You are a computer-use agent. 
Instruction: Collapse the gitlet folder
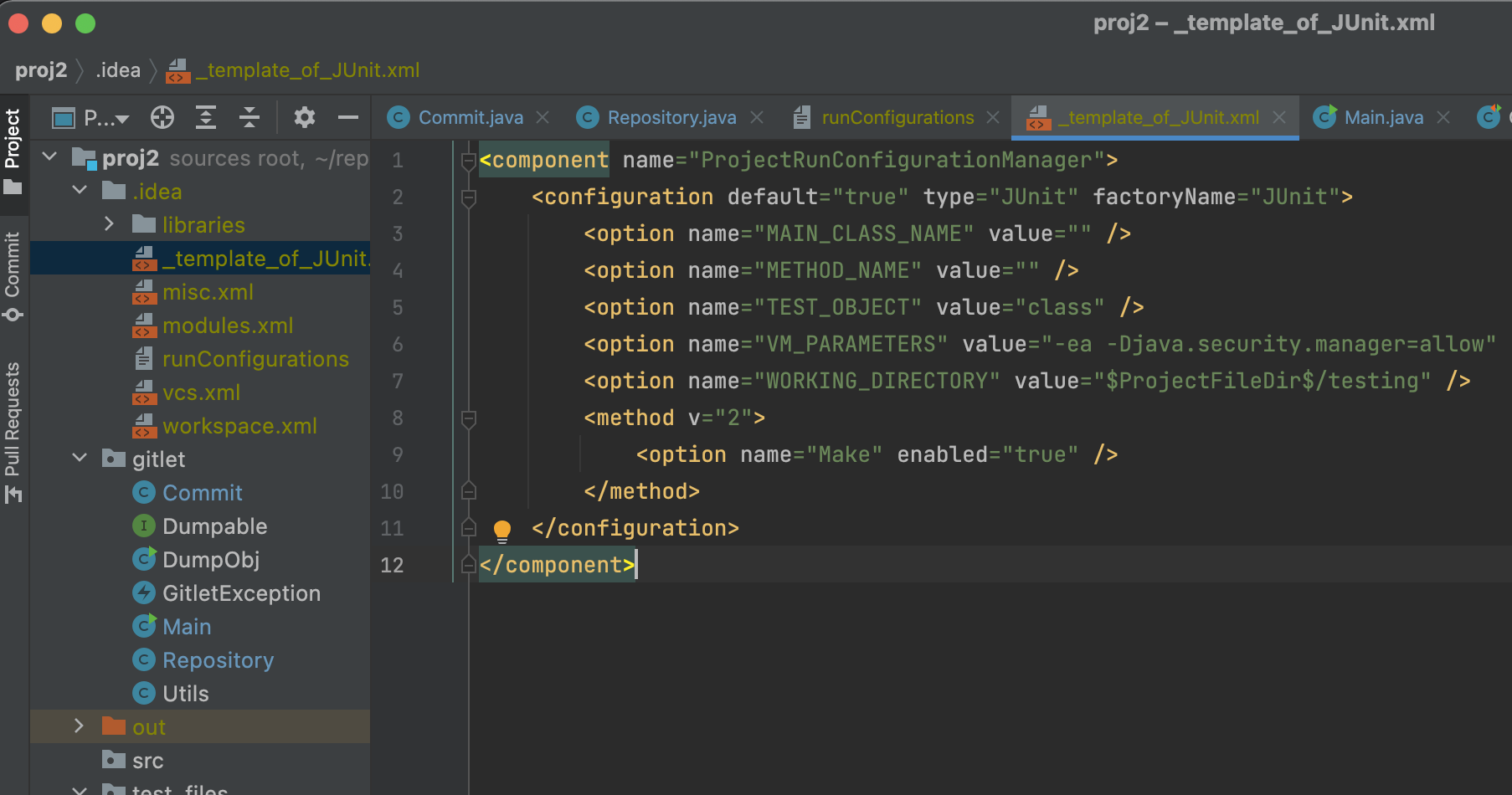coord(80,459)
